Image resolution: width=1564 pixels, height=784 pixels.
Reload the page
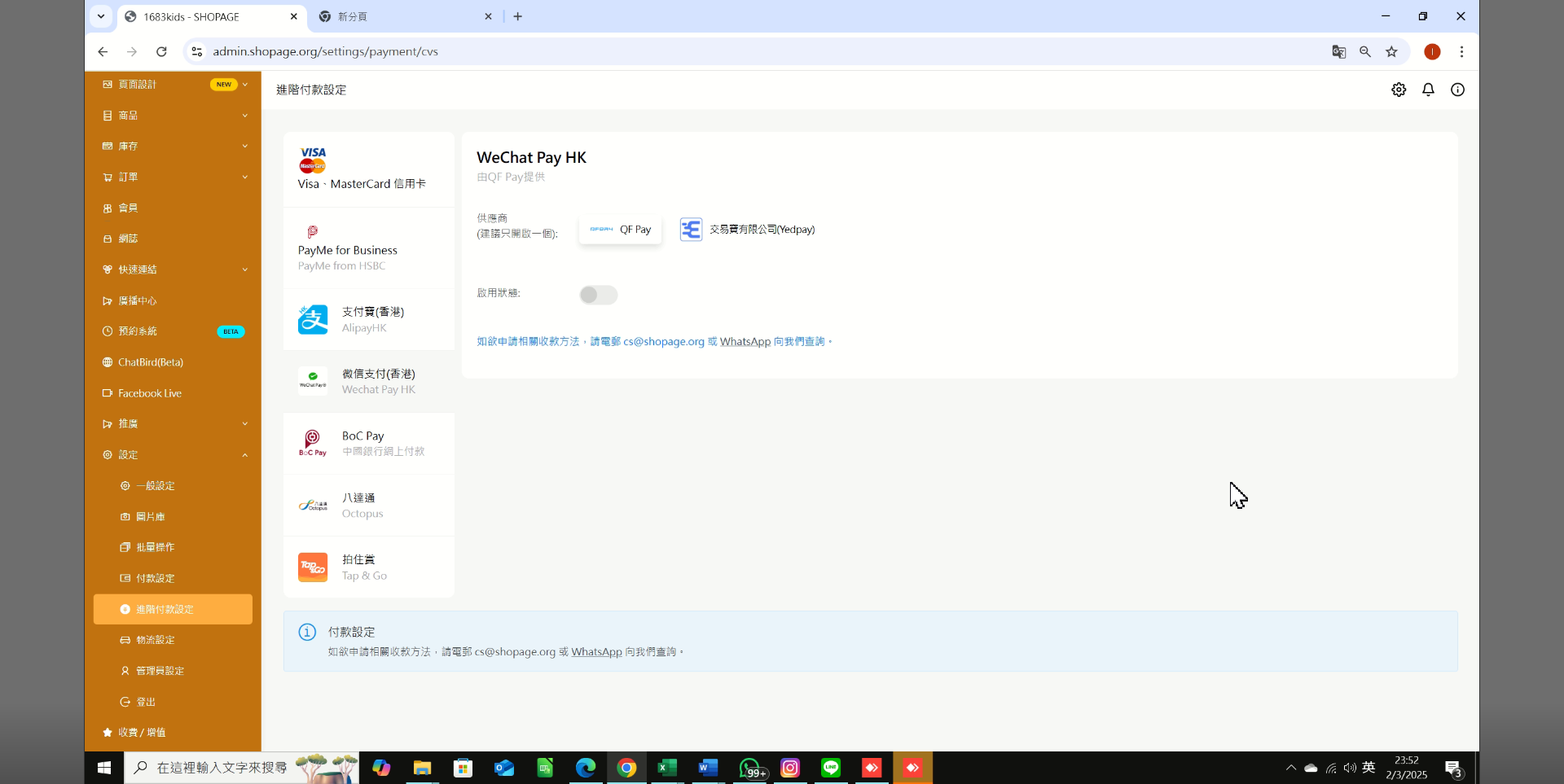coord(161,51)
